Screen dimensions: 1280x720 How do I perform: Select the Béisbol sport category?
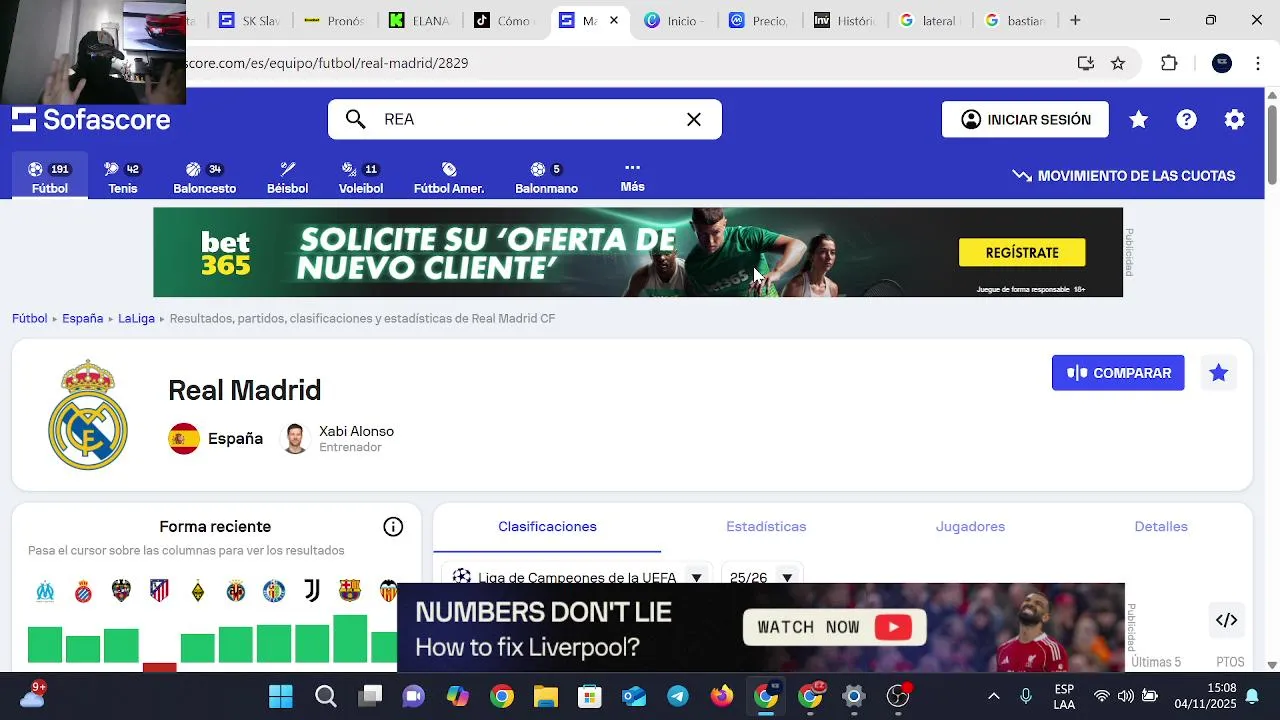287,177
